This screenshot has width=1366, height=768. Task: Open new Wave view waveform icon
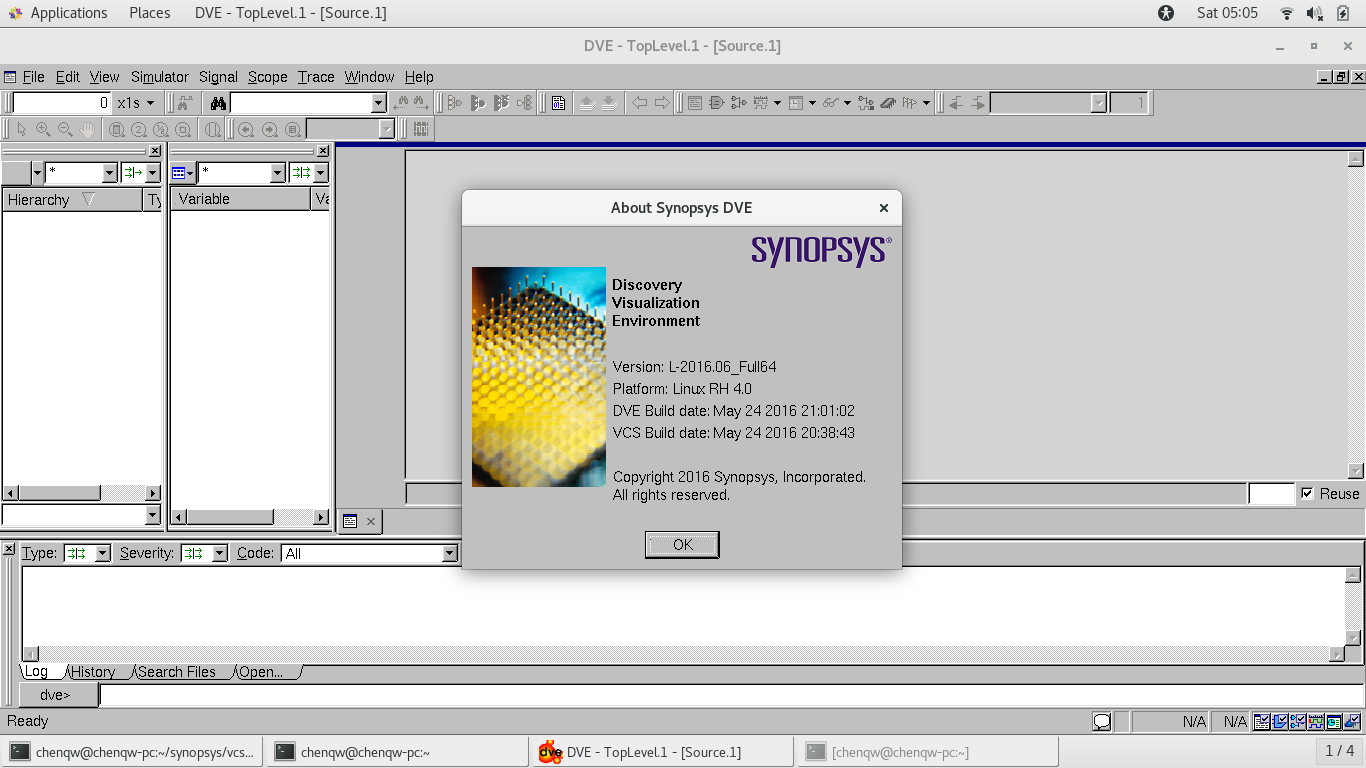[x=761, y=103]
